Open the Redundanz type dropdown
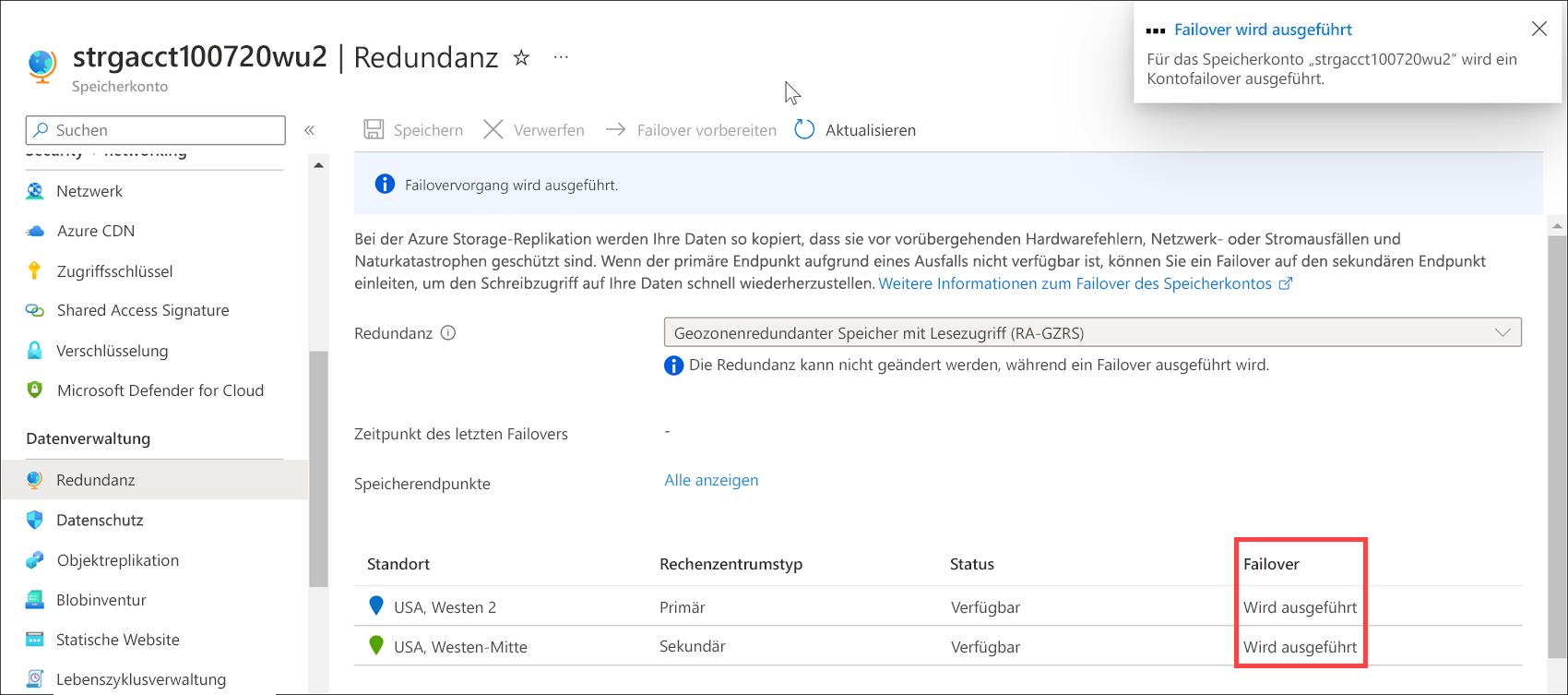The height and width of the screenshot is (695, 1568). pos(1092,332)
